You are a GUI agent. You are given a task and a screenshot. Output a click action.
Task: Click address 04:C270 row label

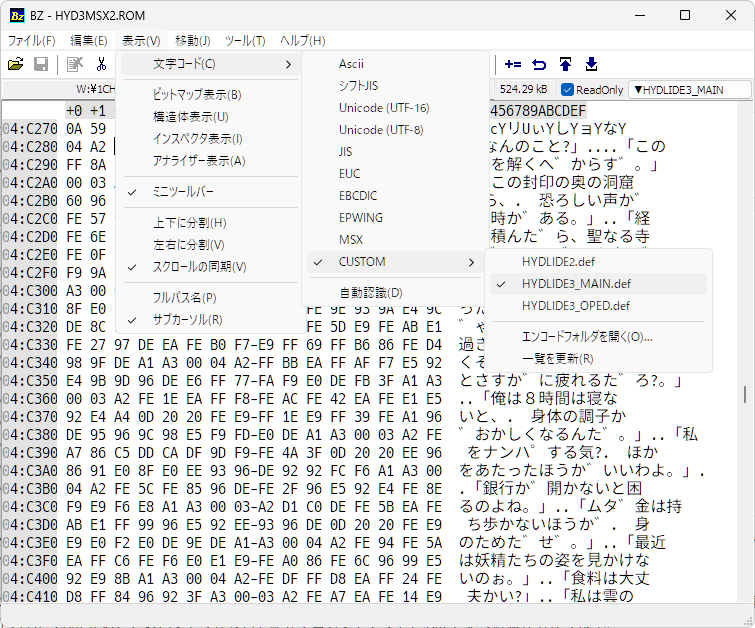point(30,129)
